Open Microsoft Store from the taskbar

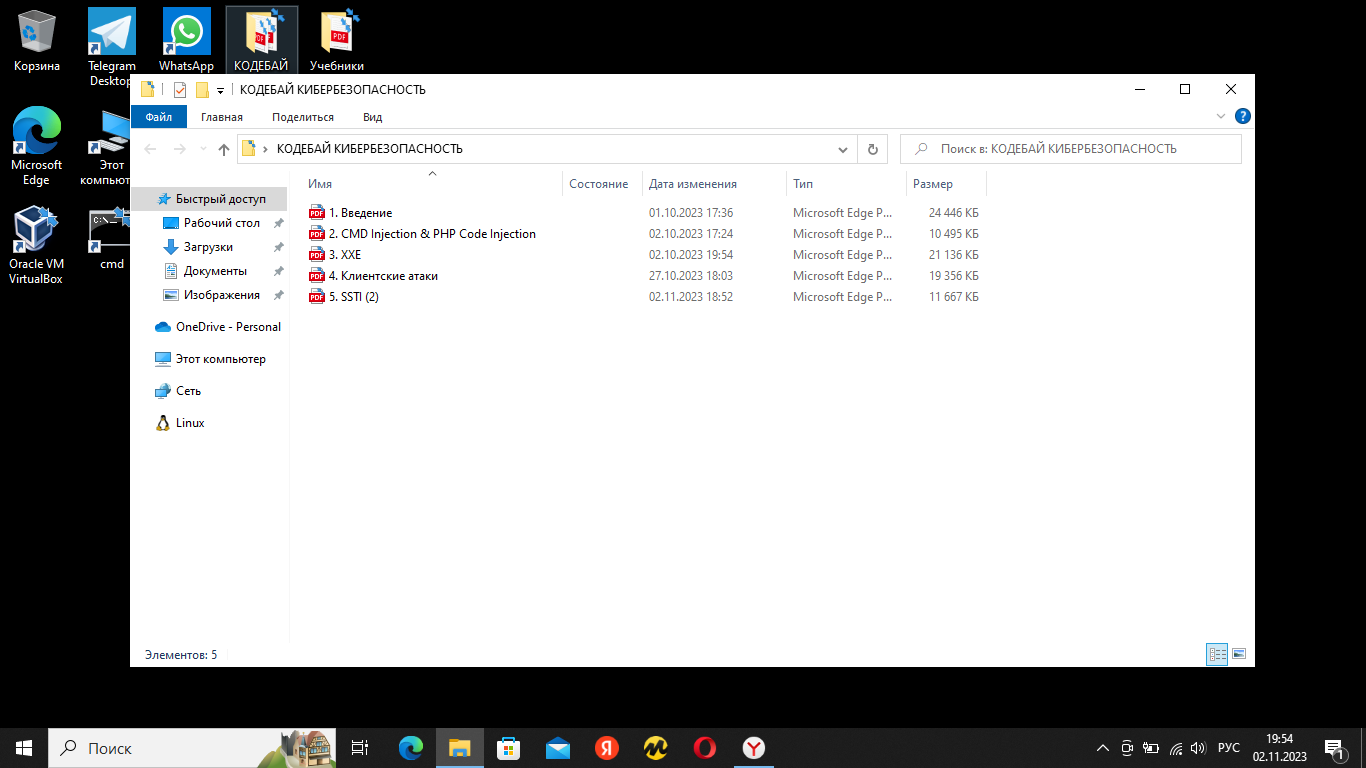tap(509, 748)
